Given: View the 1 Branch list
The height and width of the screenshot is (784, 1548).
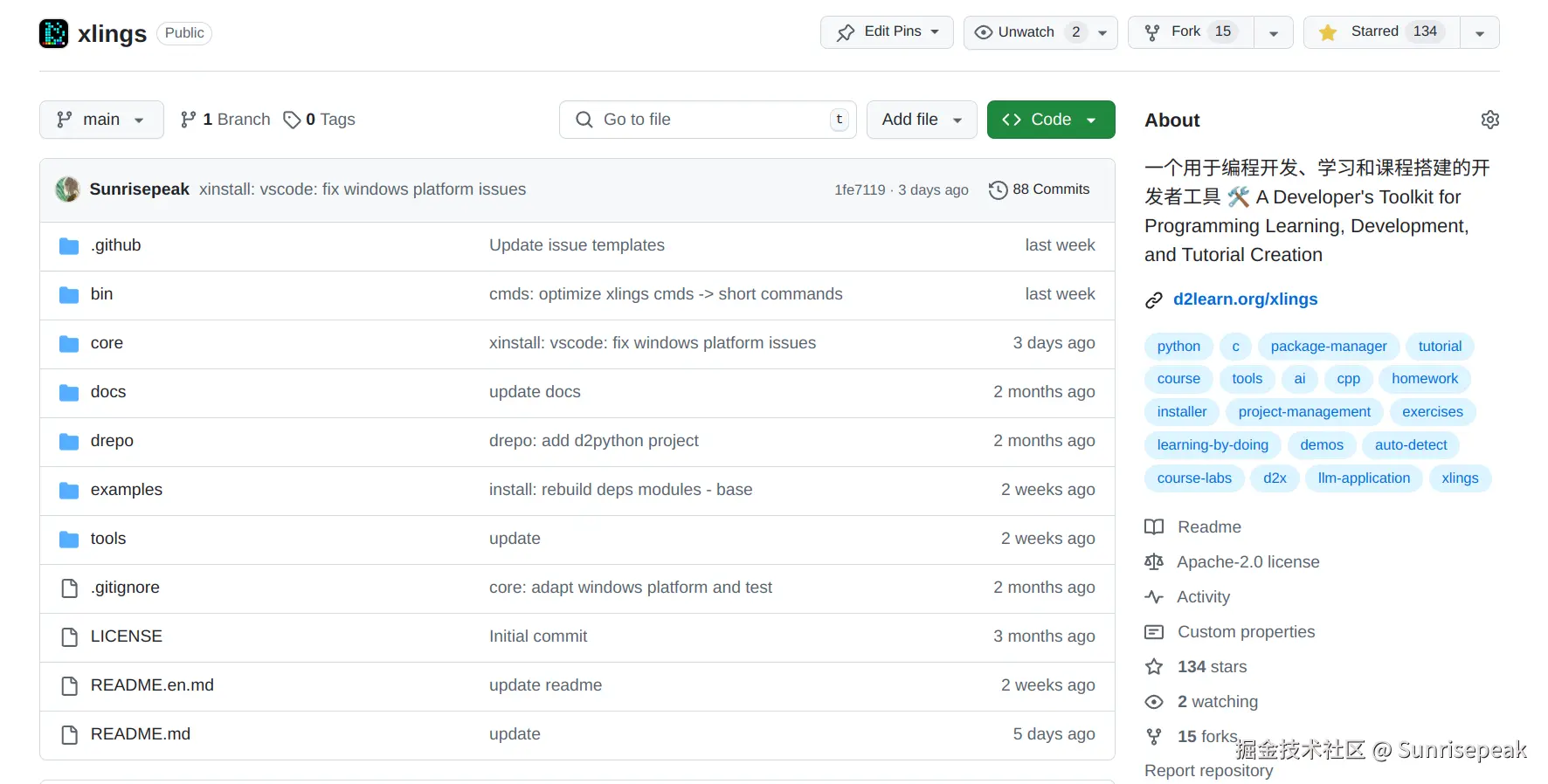Looking at the screenshot, I should pos(225,120).
